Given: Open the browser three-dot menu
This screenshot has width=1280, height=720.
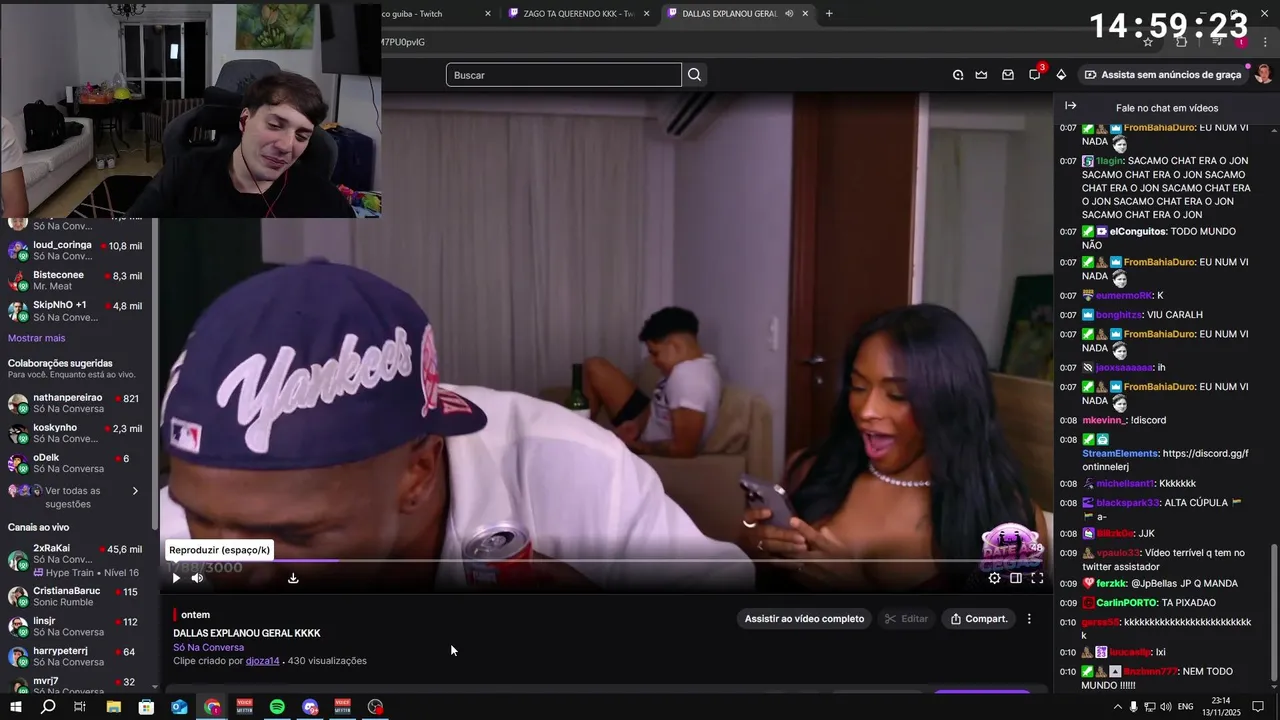Looking at the screenshot, I should click(x=1267, y=42).
